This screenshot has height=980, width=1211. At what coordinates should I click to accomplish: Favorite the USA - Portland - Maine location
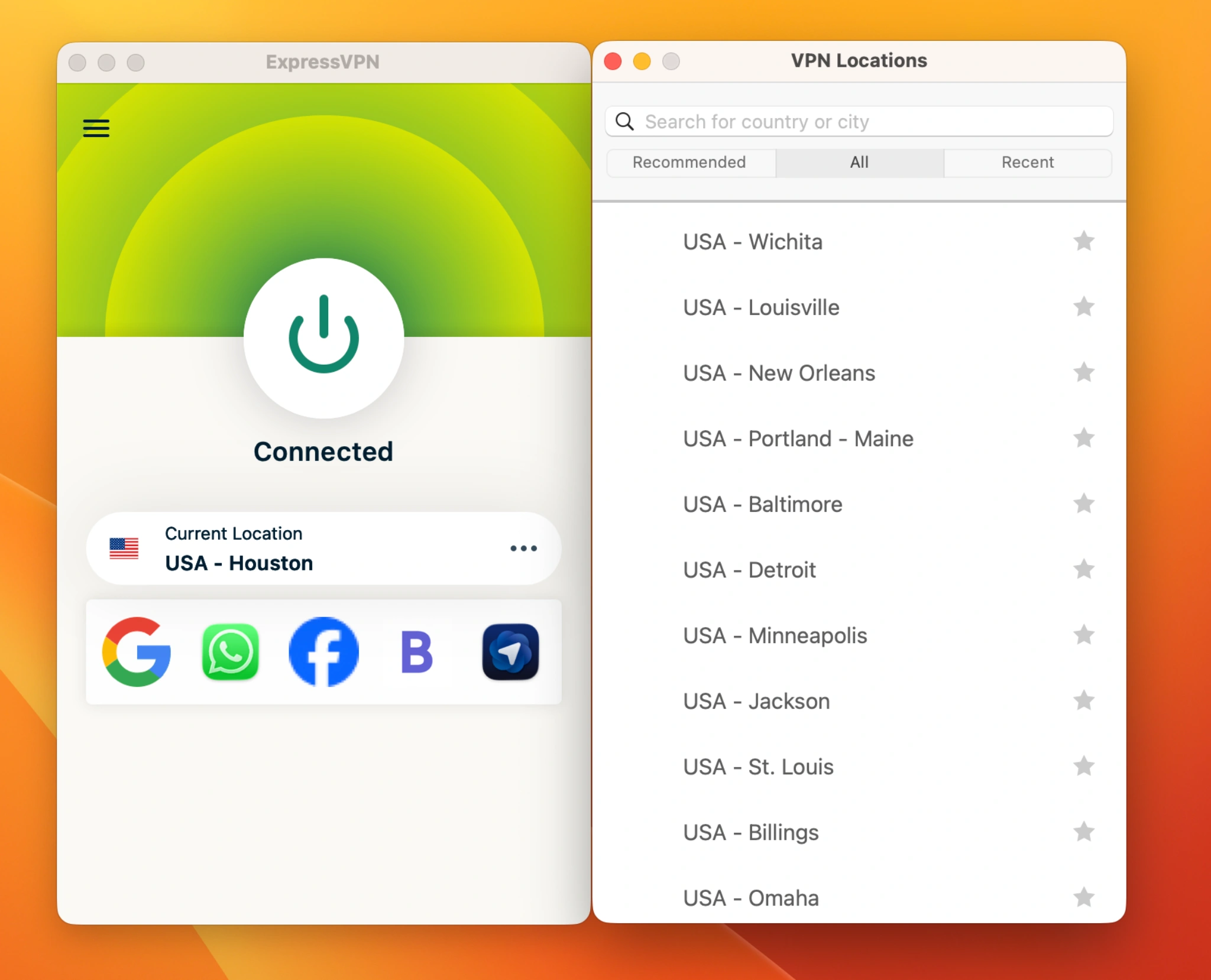pyautogui.click(x=1085, y=439)
